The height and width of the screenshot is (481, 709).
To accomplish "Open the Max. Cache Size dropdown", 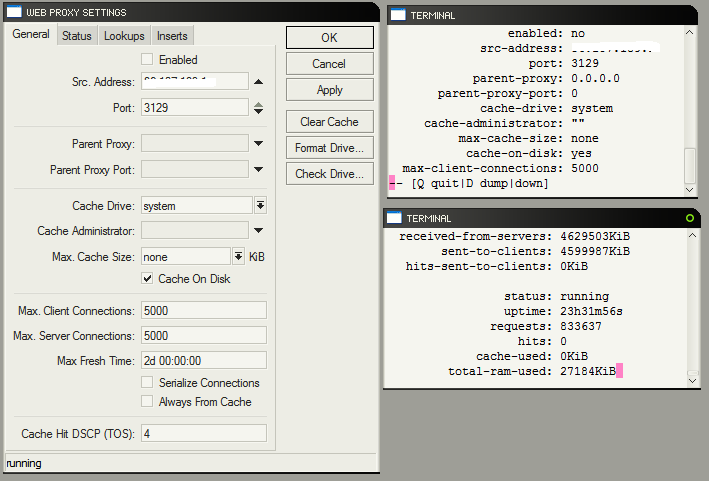I will coord(238,257).
